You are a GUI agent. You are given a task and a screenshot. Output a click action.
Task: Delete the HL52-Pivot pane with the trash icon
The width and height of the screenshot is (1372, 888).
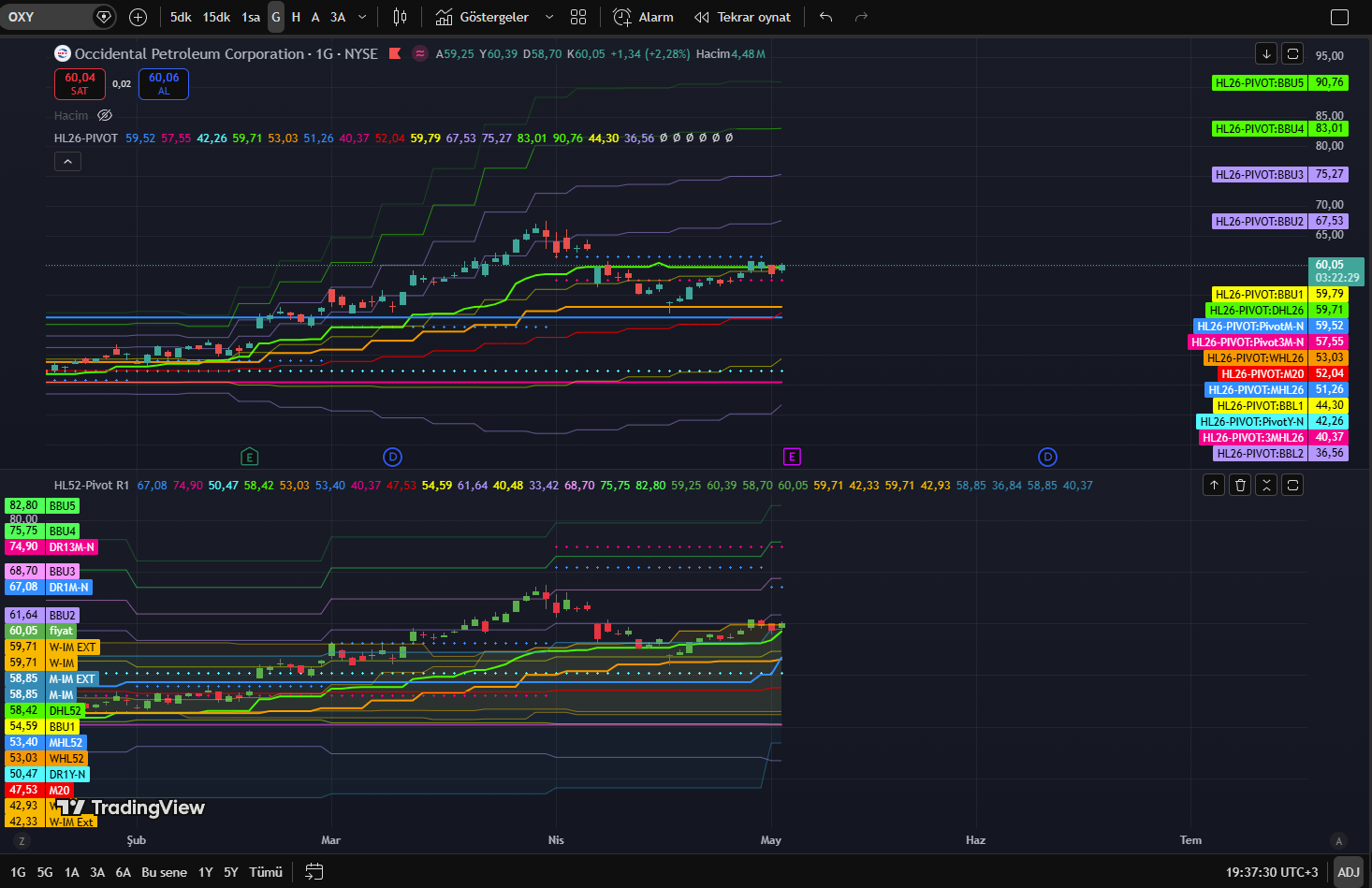coord(1240,485)
